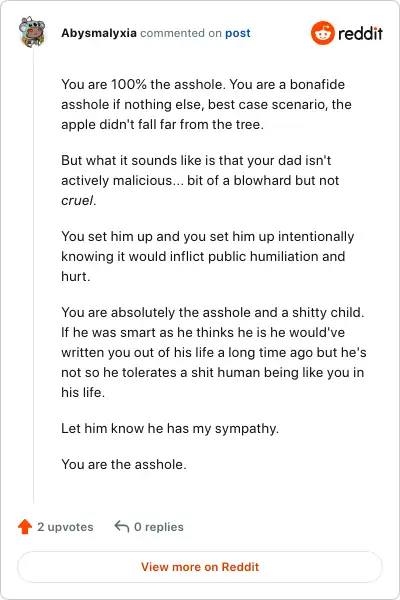Click the paragraph starting "But what it sounds"

click(x=200, y=180)
